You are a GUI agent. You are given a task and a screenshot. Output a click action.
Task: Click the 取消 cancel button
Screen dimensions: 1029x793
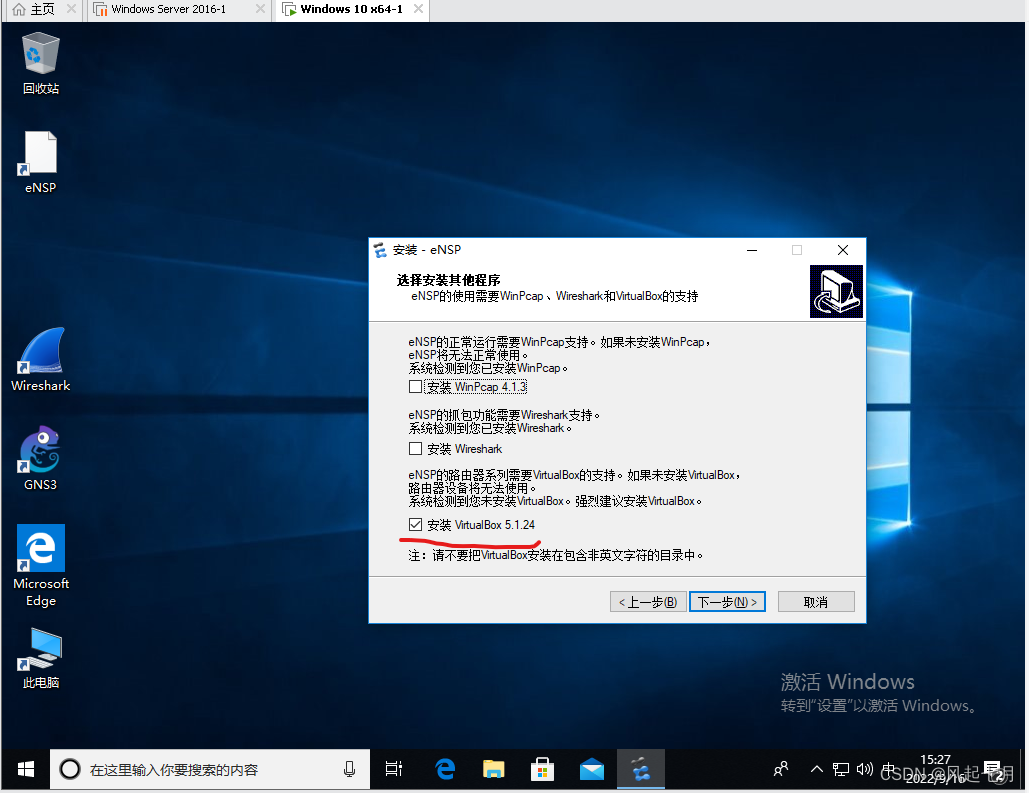click(816, 601)
